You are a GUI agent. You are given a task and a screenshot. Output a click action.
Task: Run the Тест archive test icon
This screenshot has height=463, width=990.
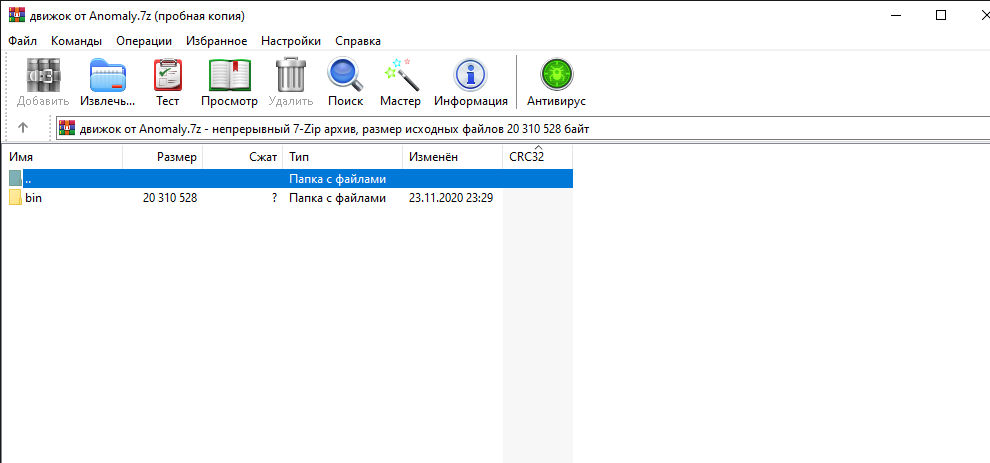(167, 76)
